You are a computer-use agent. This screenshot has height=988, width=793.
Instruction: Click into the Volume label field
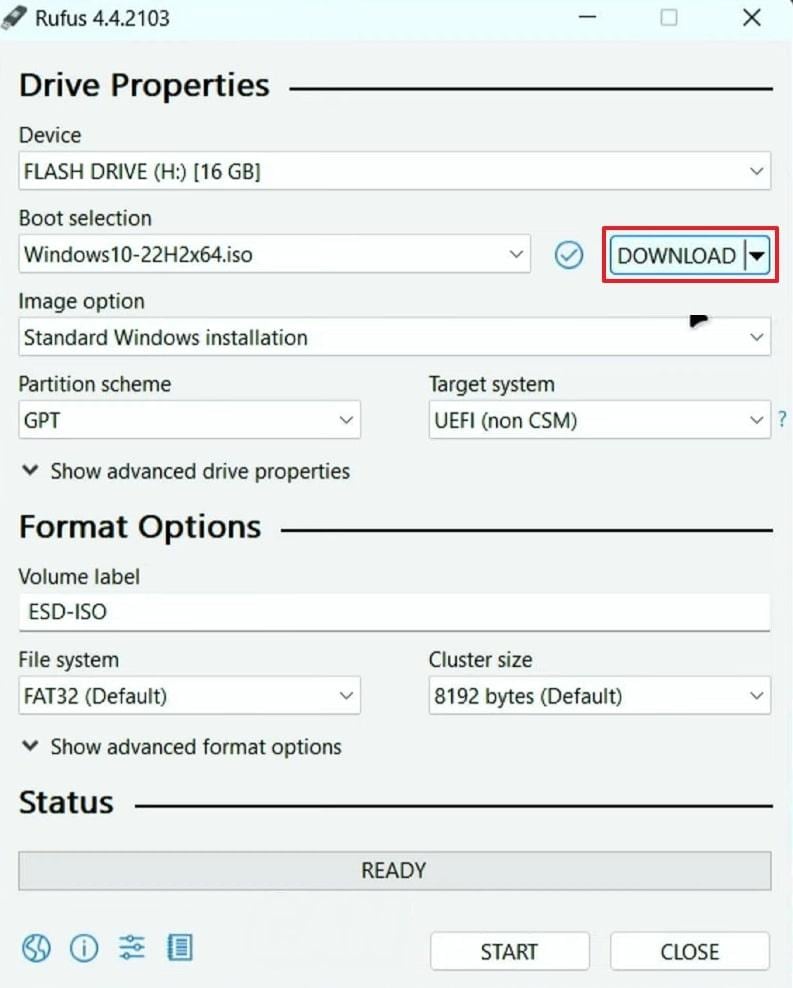tap(394, 612)
